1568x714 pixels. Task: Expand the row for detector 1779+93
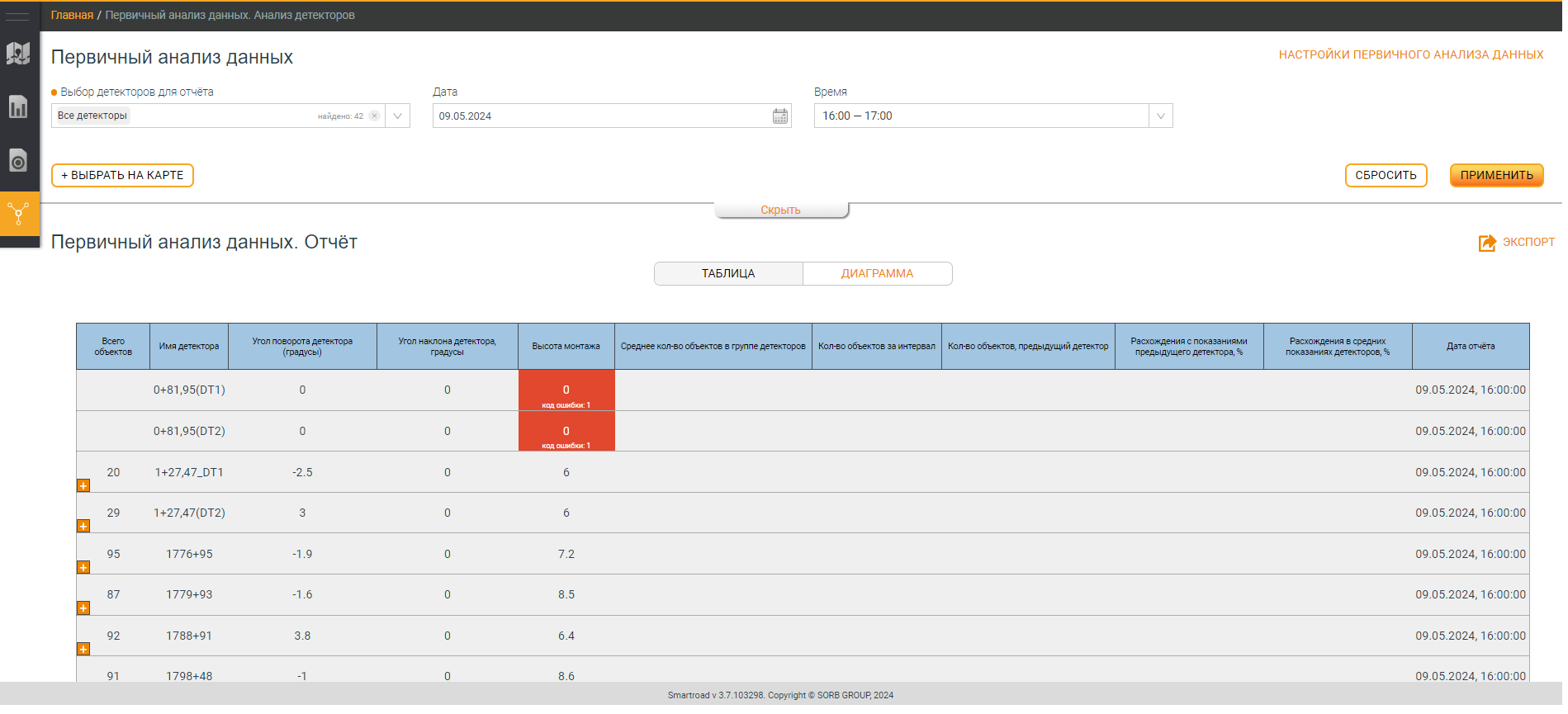point(83,608)
